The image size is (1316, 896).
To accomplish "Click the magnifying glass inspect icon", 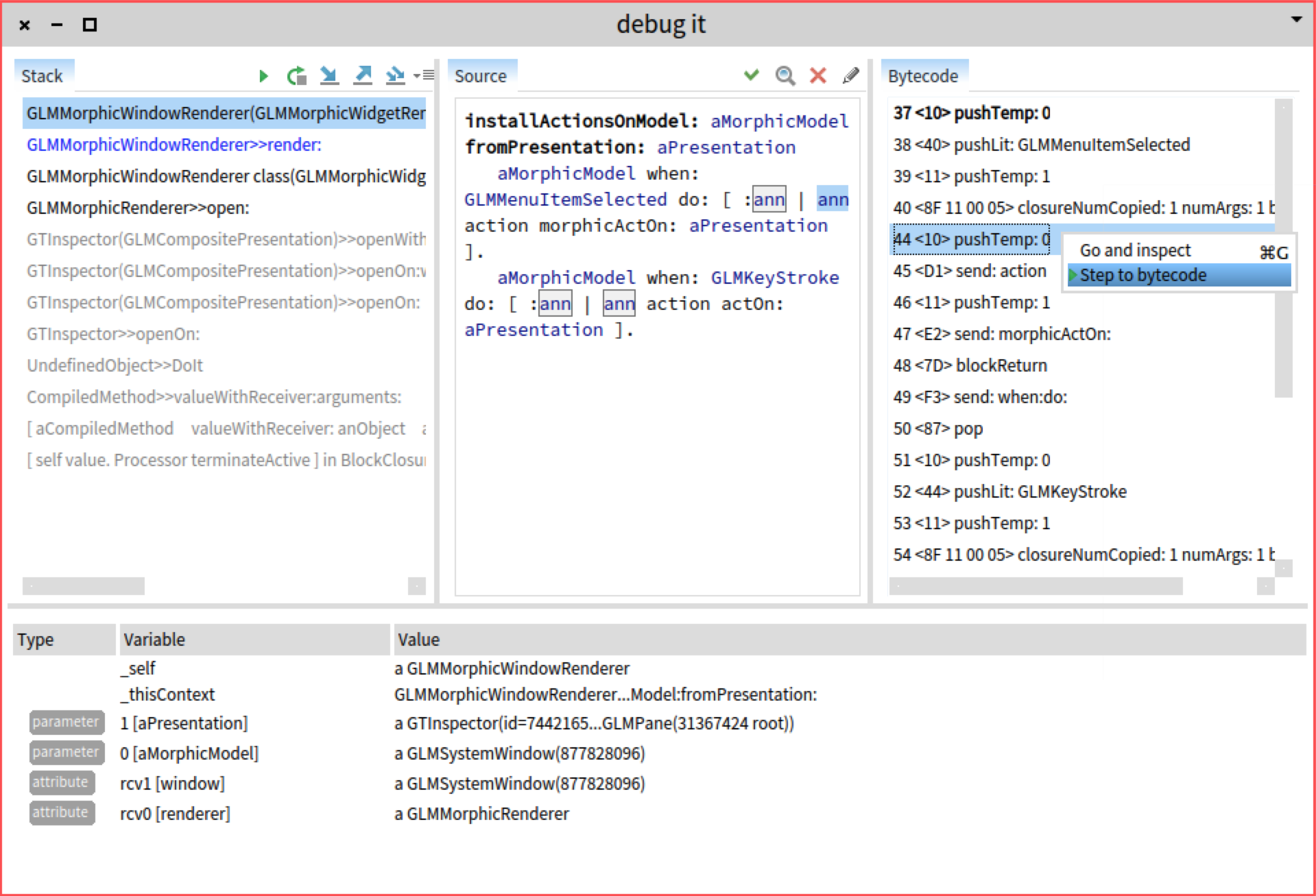I will tap(785, 75).
